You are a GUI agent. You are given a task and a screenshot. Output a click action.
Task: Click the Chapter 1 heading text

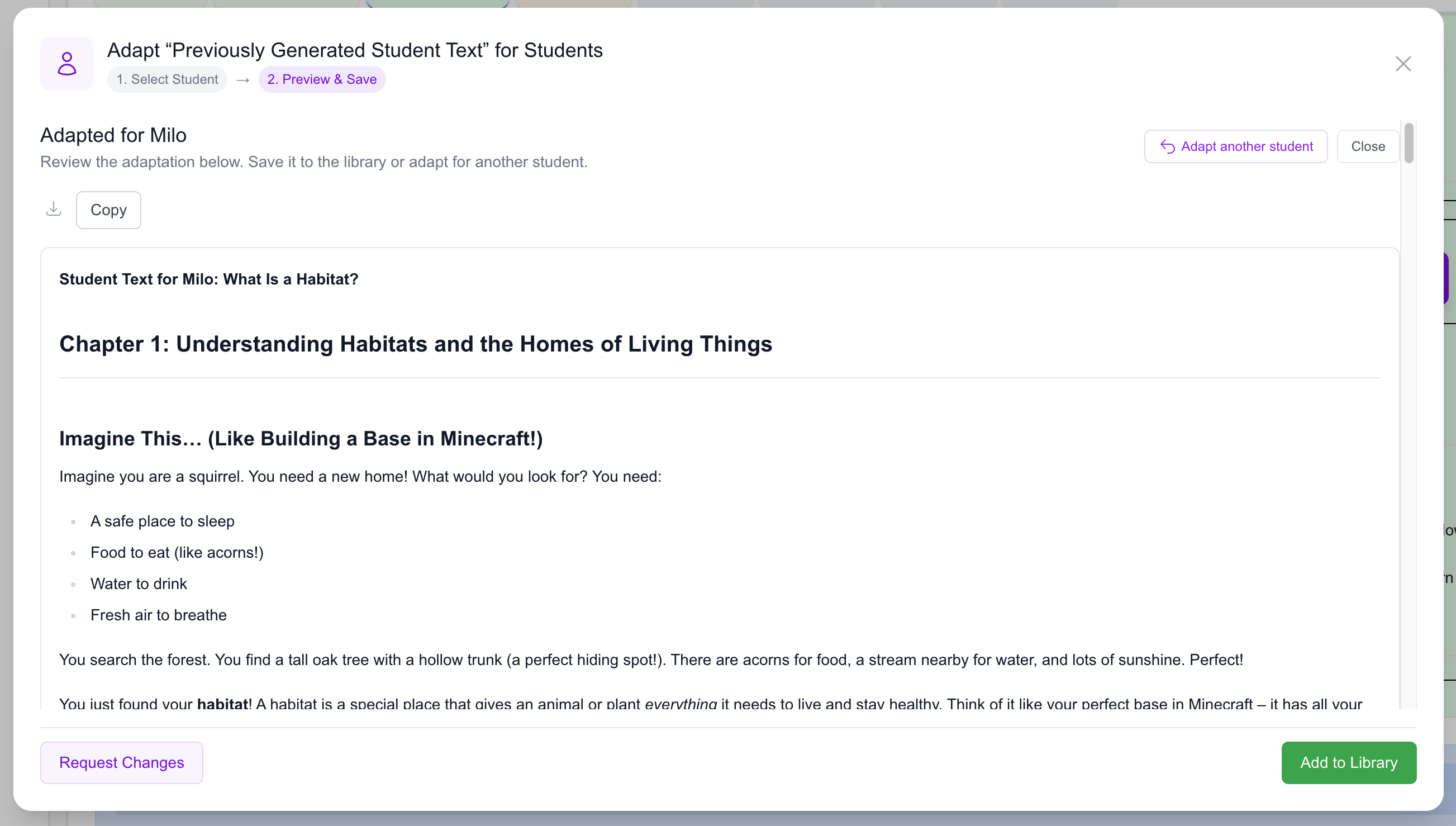click(x=416, y=344)
